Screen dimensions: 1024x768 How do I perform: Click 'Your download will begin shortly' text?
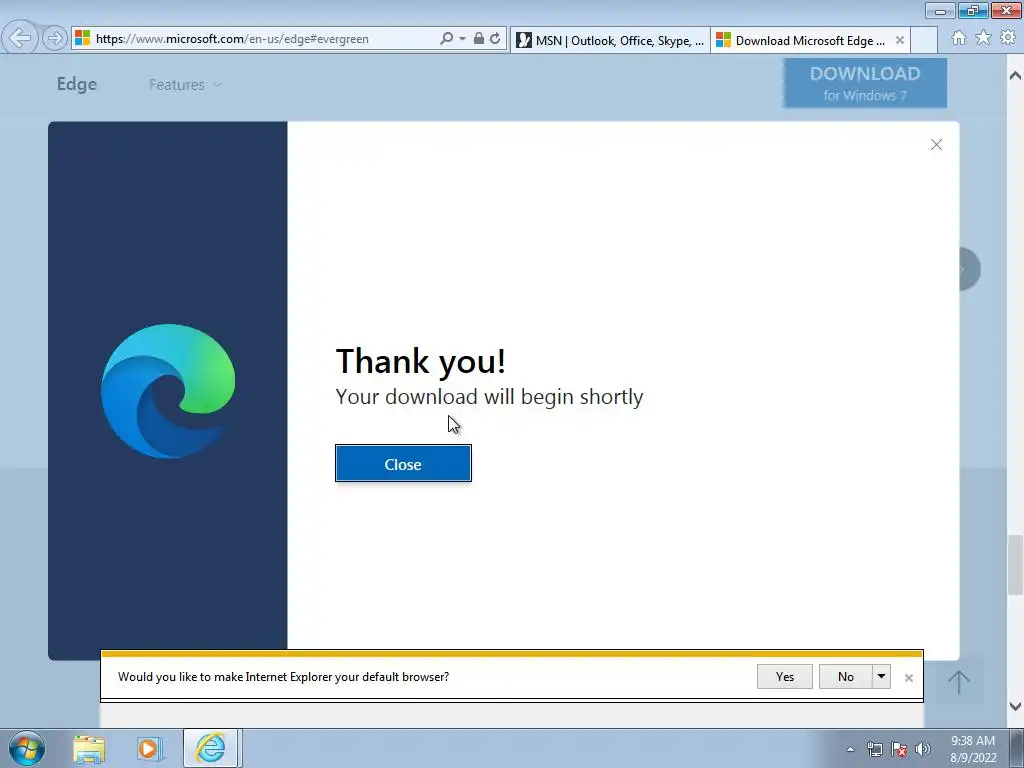(489, 396)
